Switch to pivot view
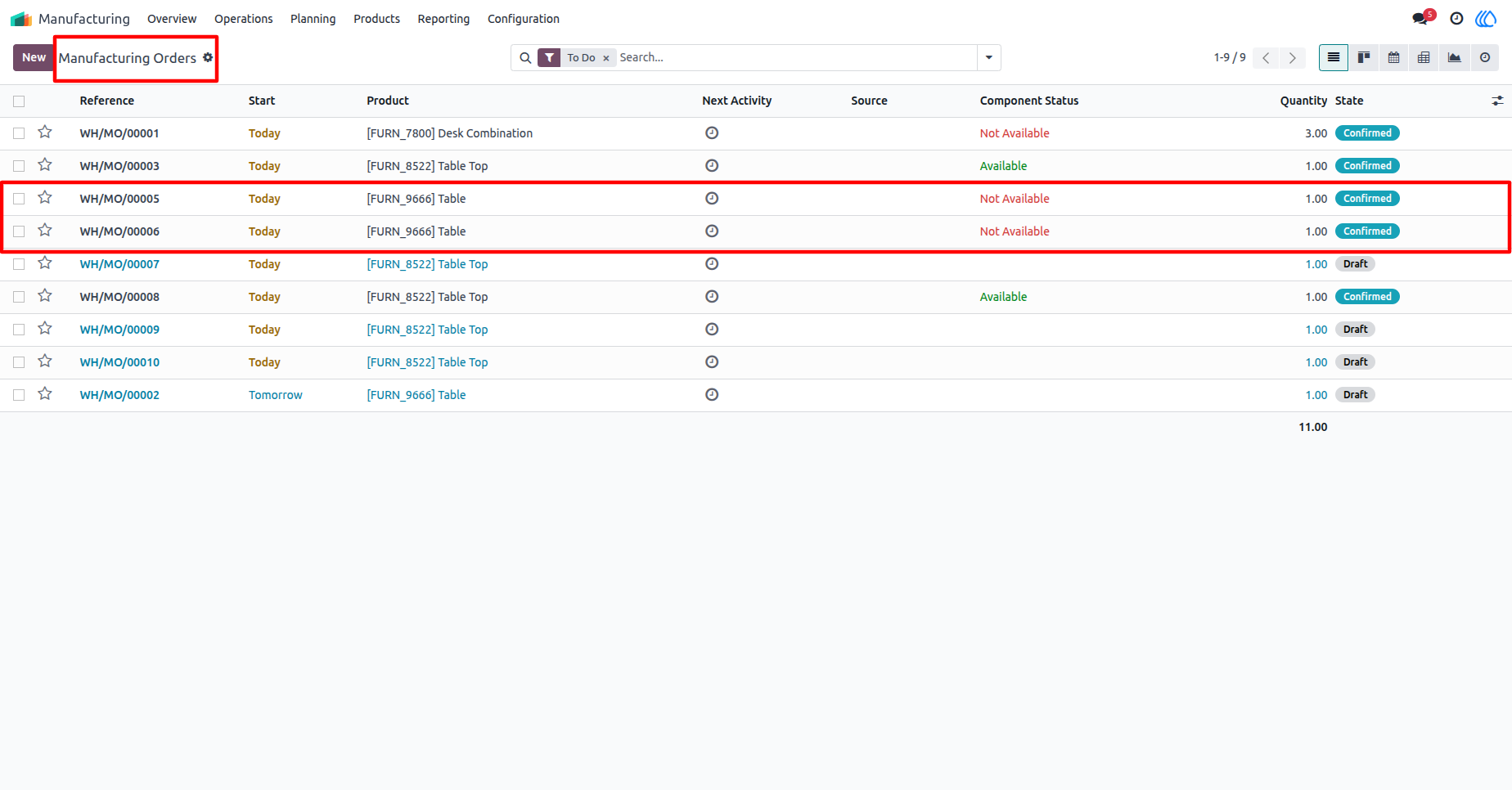The width and height of the screenshot is (1512, 790). coord(1424,57)
